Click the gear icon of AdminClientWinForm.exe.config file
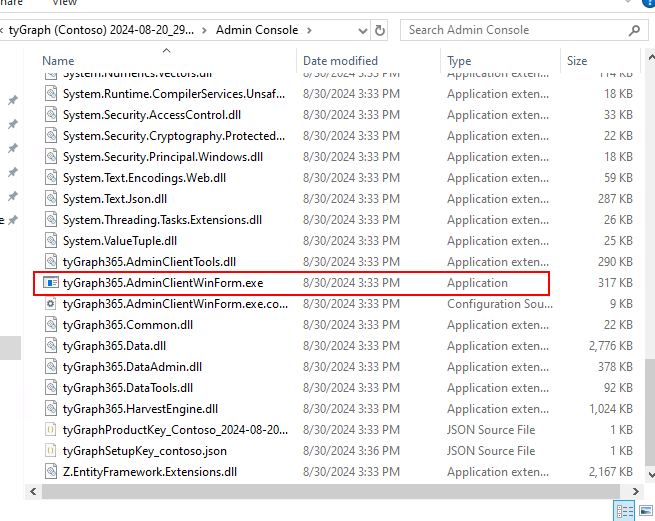655x521 pixels. pos(51,304)
